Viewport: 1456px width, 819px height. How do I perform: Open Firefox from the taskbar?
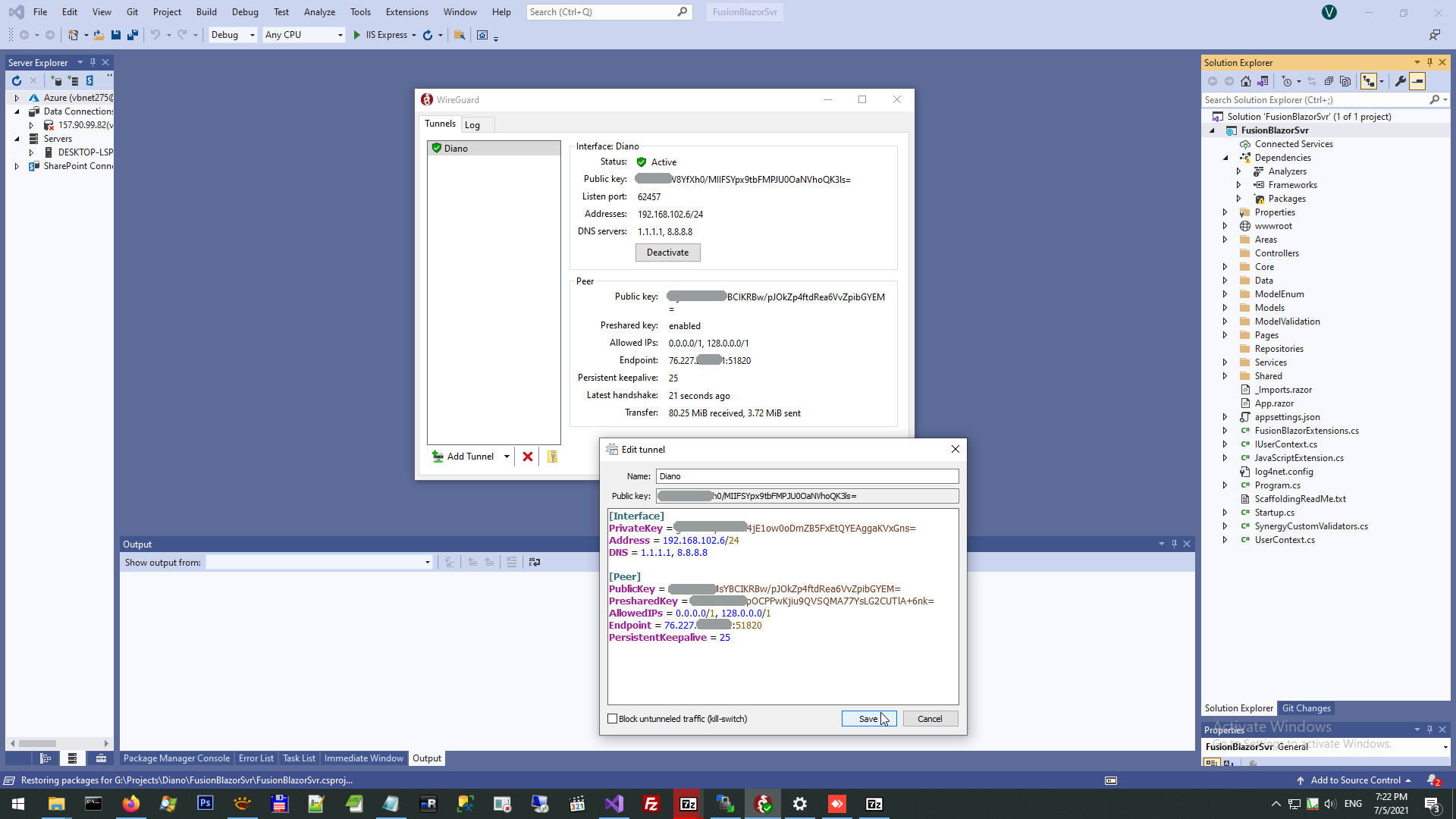130,804
